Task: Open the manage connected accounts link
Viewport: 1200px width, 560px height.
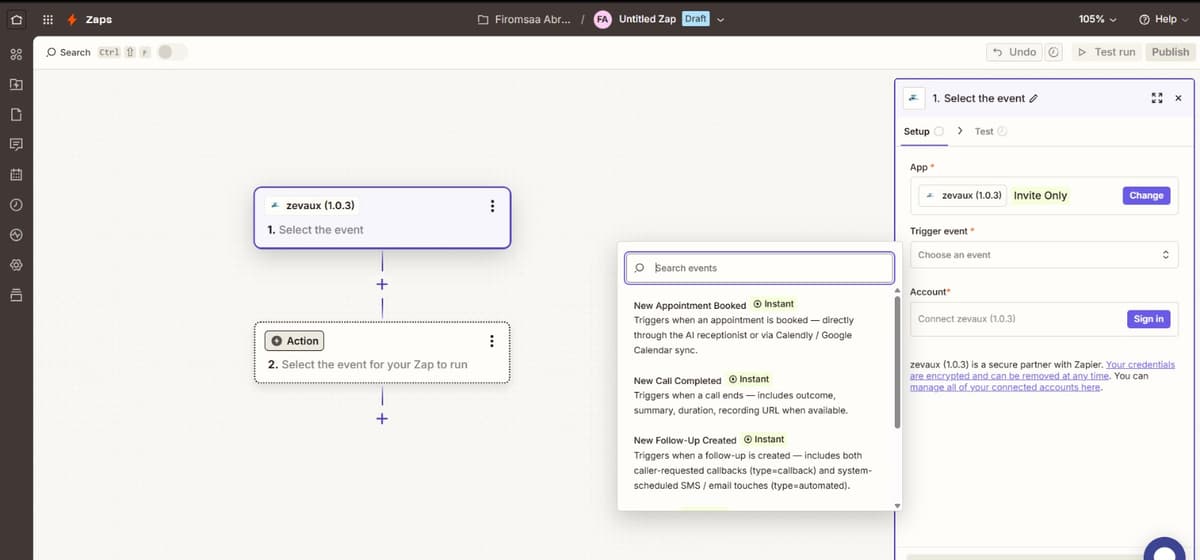Action: (1006, 387)
